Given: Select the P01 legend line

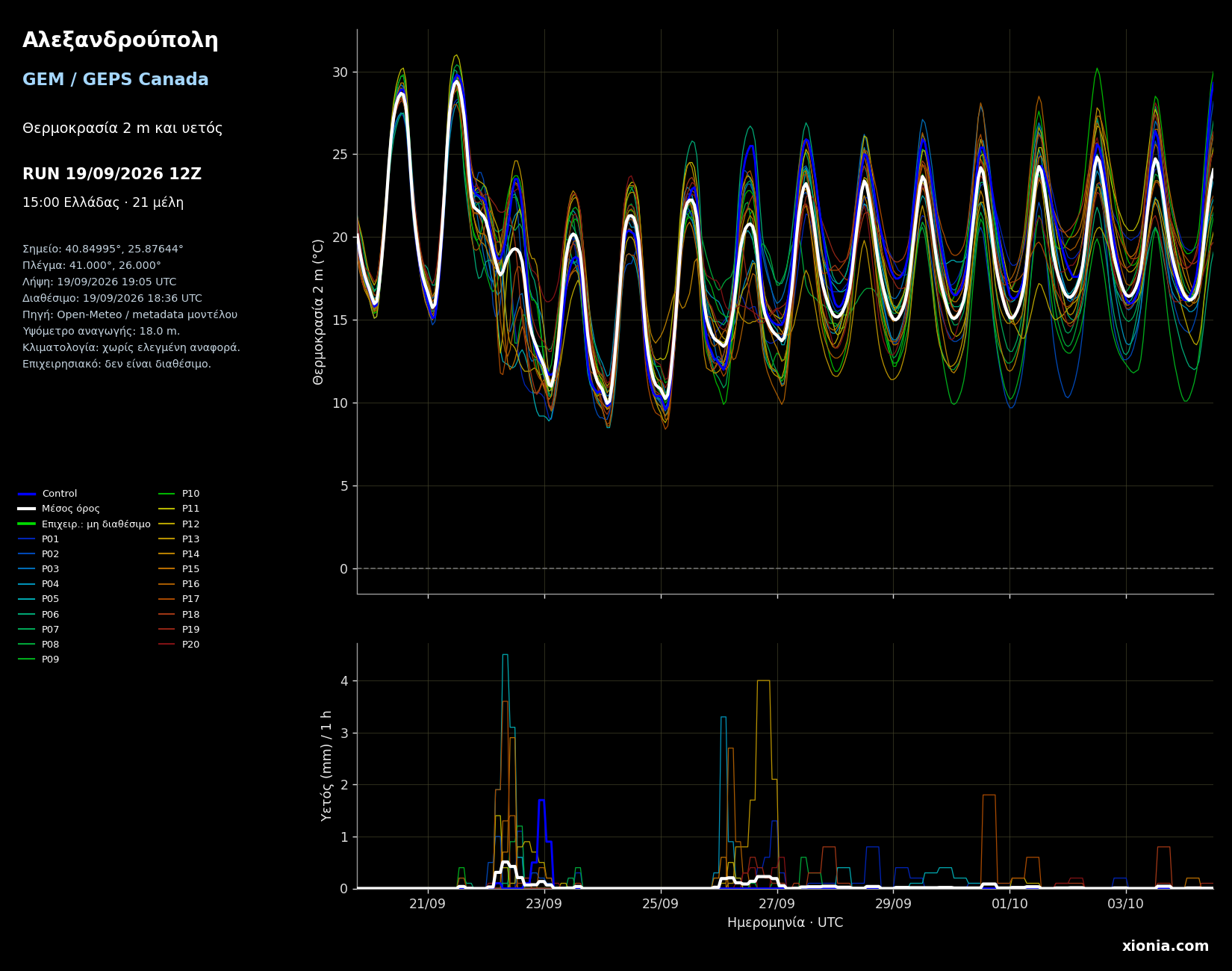Looking at the screenshot, I should point(39,539).
